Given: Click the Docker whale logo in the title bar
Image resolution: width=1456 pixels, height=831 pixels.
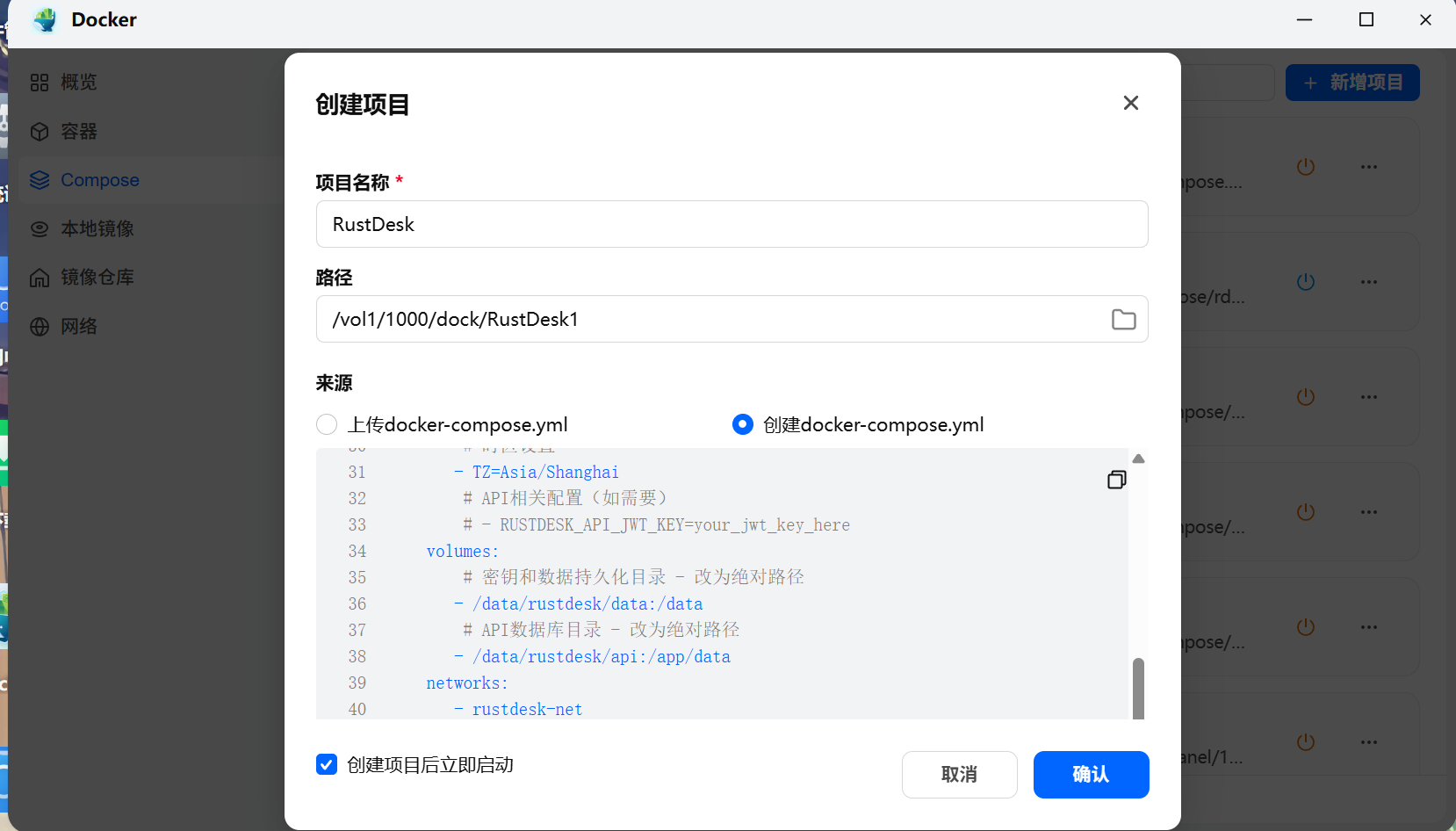Looking at the screenshot, I should tap(44, 19).
